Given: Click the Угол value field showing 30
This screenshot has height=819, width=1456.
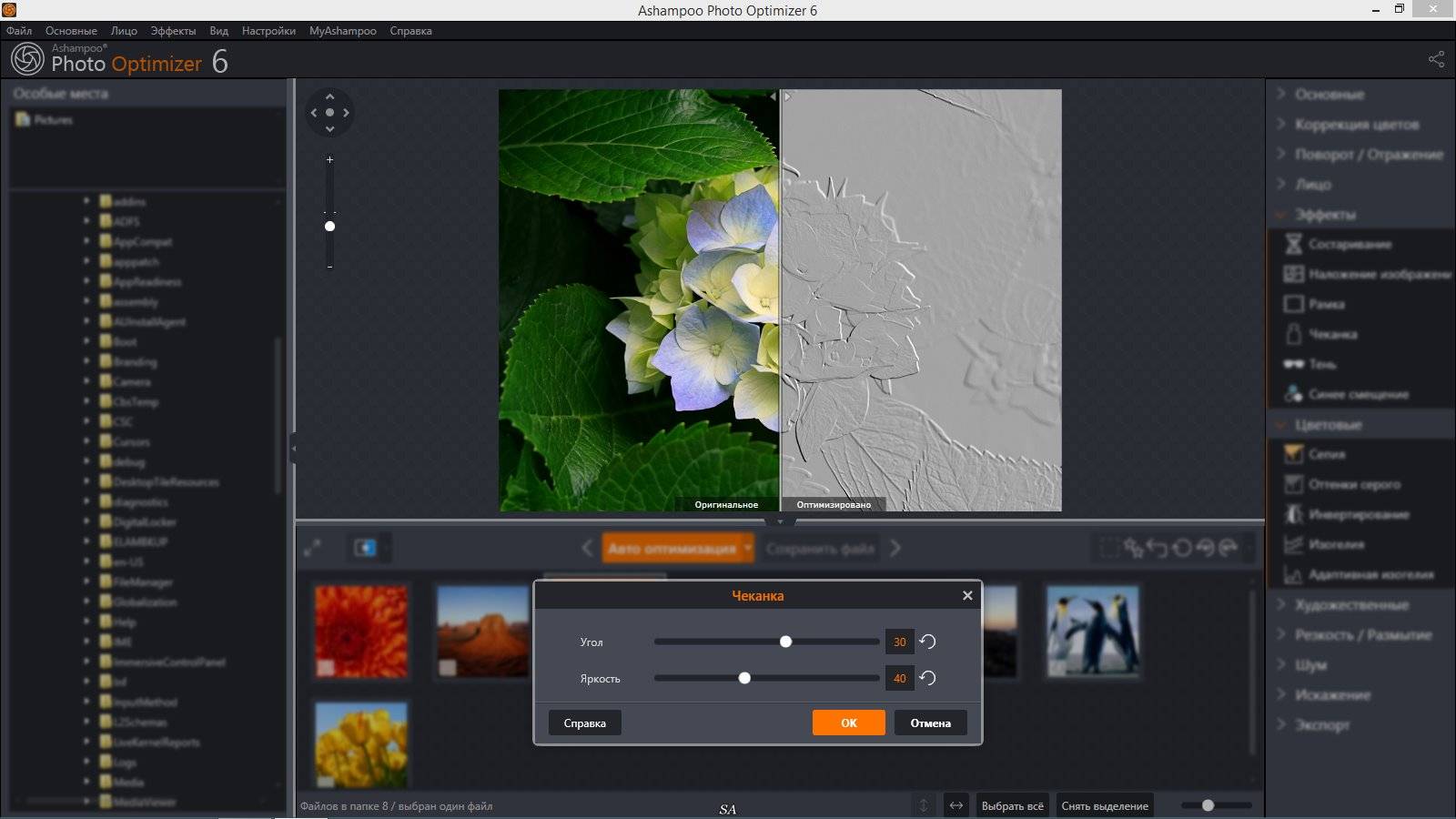Looking at the screenshot, I should [899, 642].
